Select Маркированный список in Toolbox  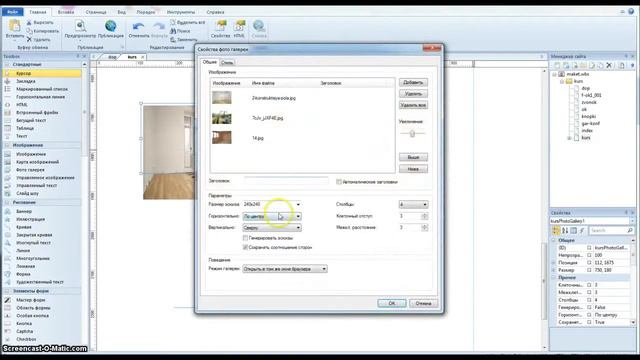(42, 89)
